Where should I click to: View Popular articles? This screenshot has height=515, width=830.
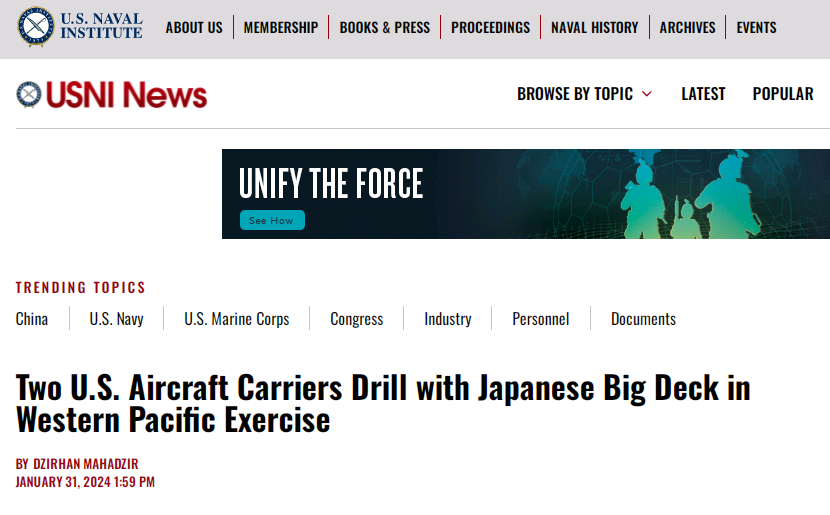tap(782, 93)
